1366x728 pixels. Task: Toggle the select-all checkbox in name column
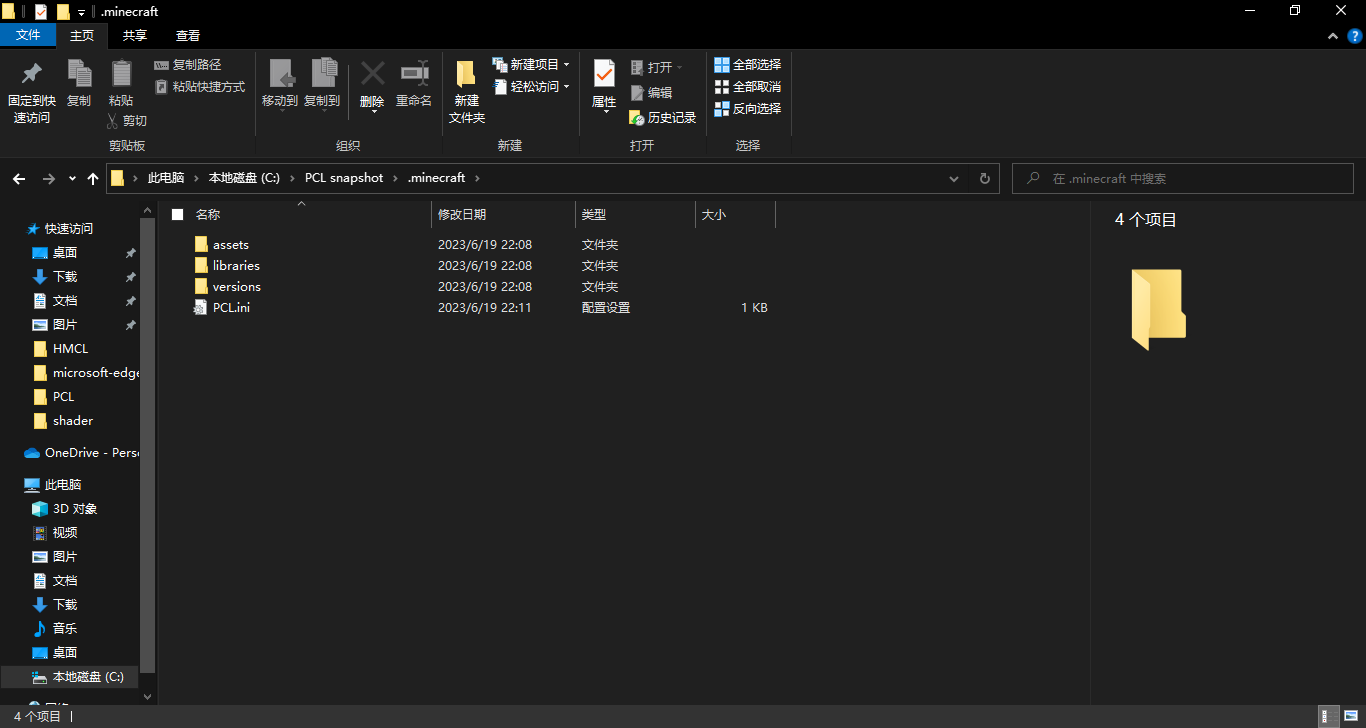[x=177, y=214]
